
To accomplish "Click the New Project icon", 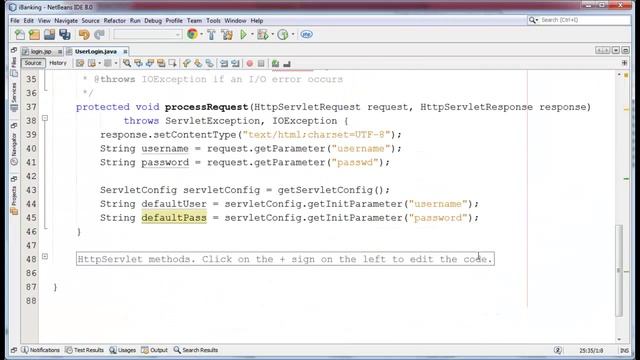I will (x=34, y=35).
